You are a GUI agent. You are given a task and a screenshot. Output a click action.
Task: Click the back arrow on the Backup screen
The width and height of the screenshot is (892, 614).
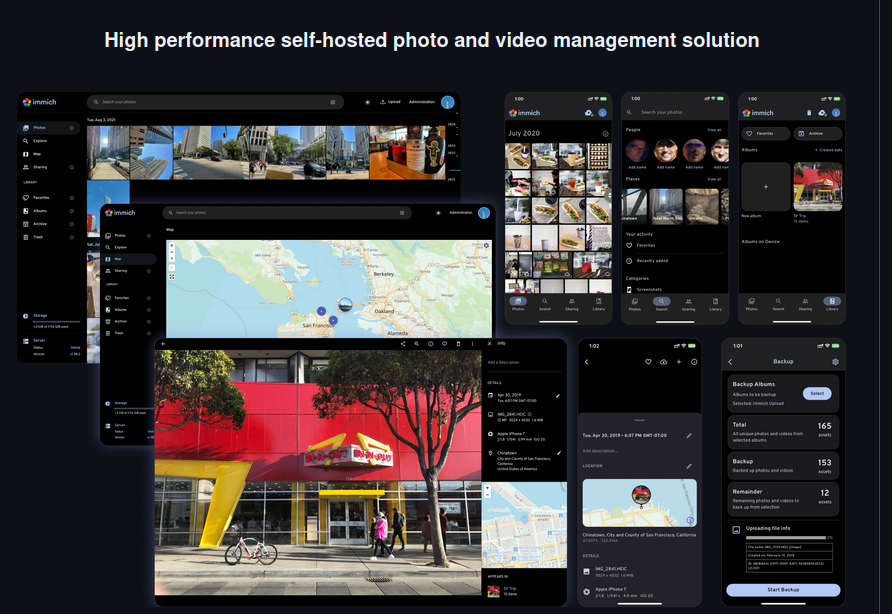click(x=731, y=362)
